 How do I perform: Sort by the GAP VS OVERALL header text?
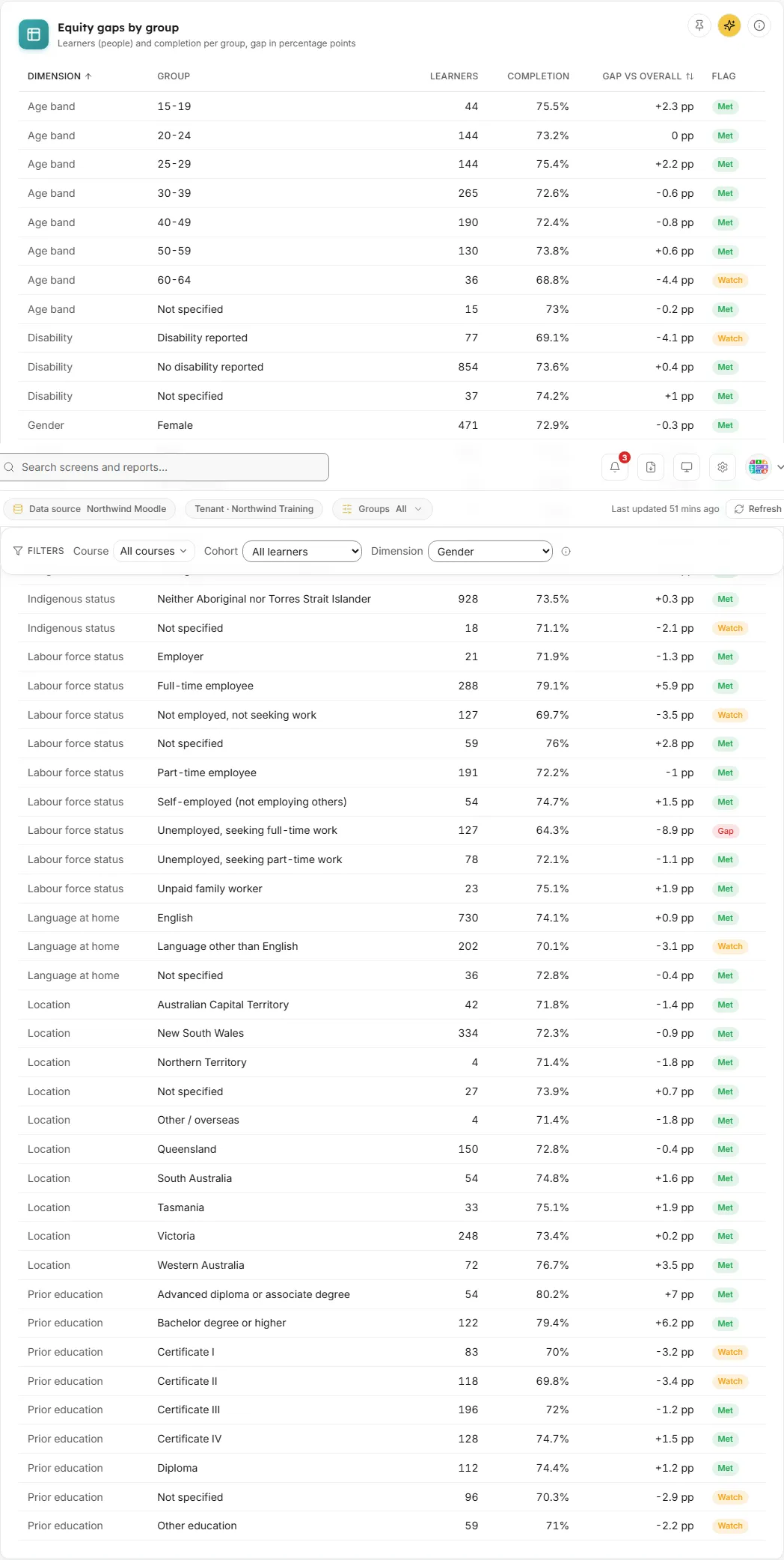(642, 76)
